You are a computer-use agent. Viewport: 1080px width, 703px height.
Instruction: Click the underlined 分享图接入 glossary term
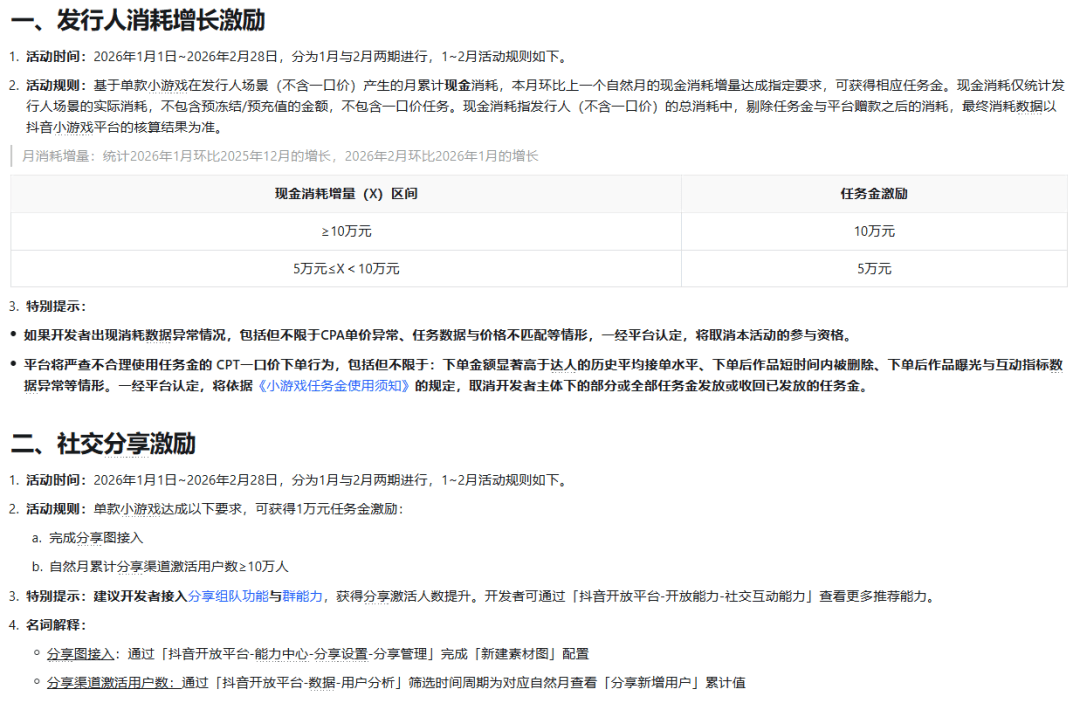click(80, 653)
